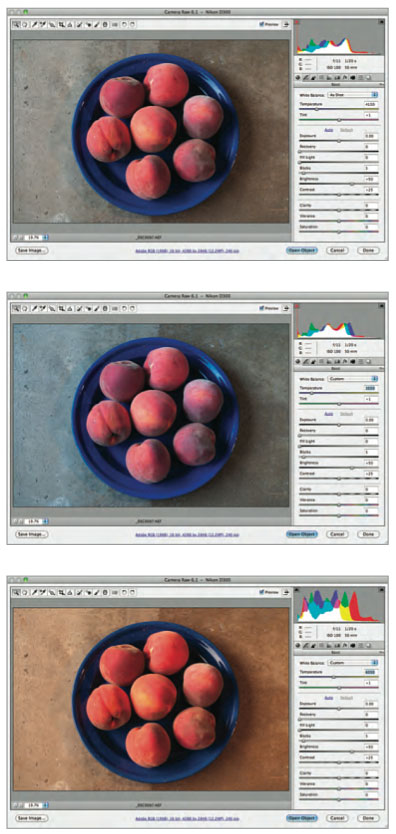The width and height of the screenshot is (396, 834).
Task: Toggle the Preview checkbox in the As Shot window
Action: coord(262,24)
